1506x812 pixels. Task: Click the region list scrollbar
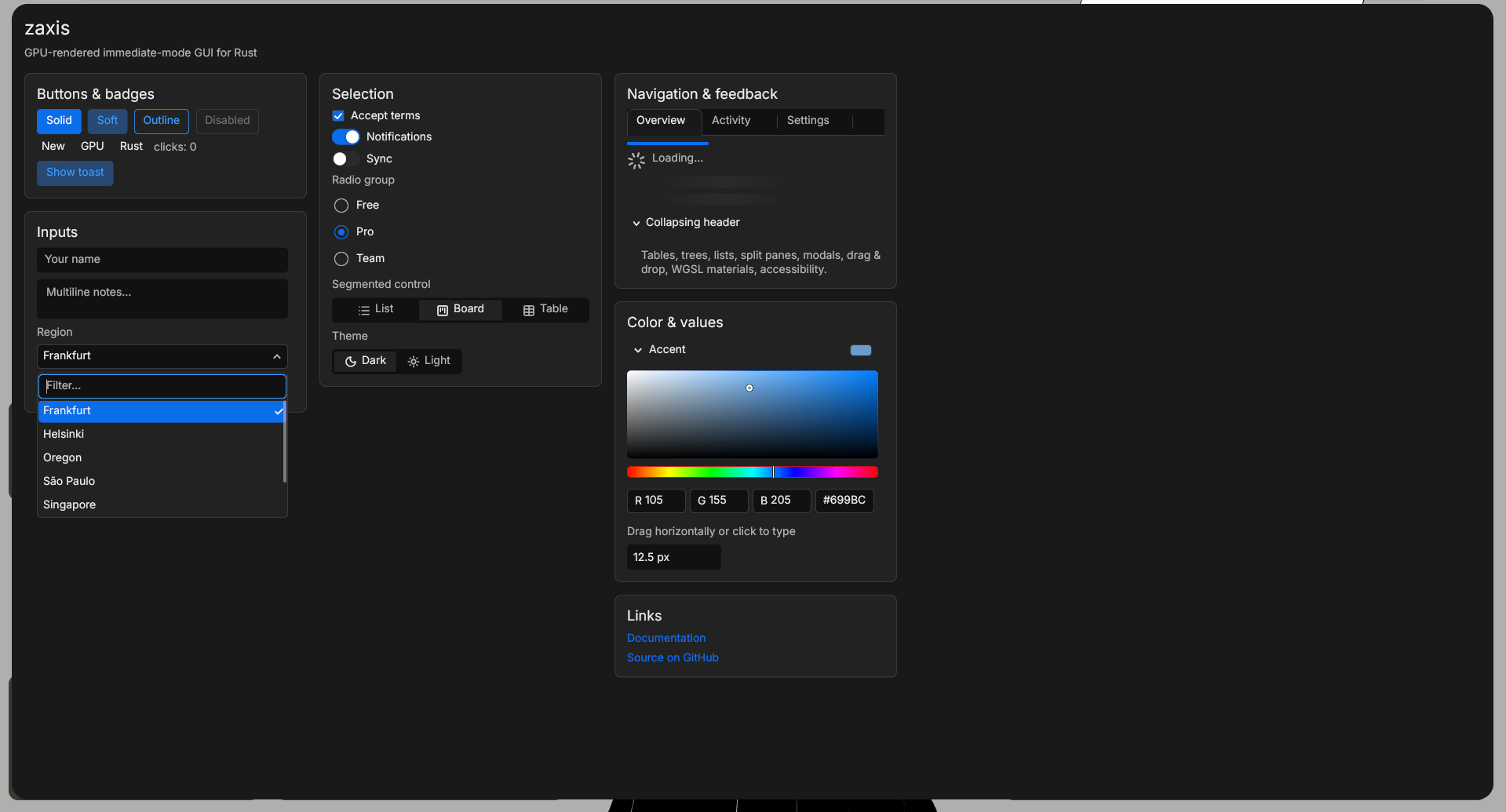(285, 442)
